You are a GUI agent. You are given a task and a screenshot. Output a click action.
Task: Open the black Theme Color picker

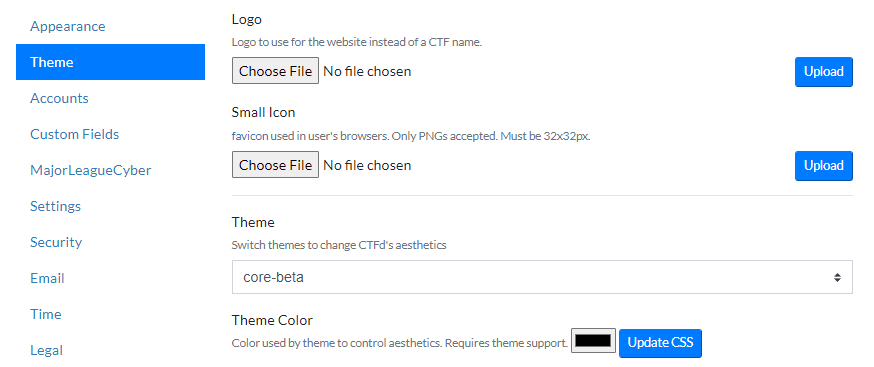click(x=593, y=341)
